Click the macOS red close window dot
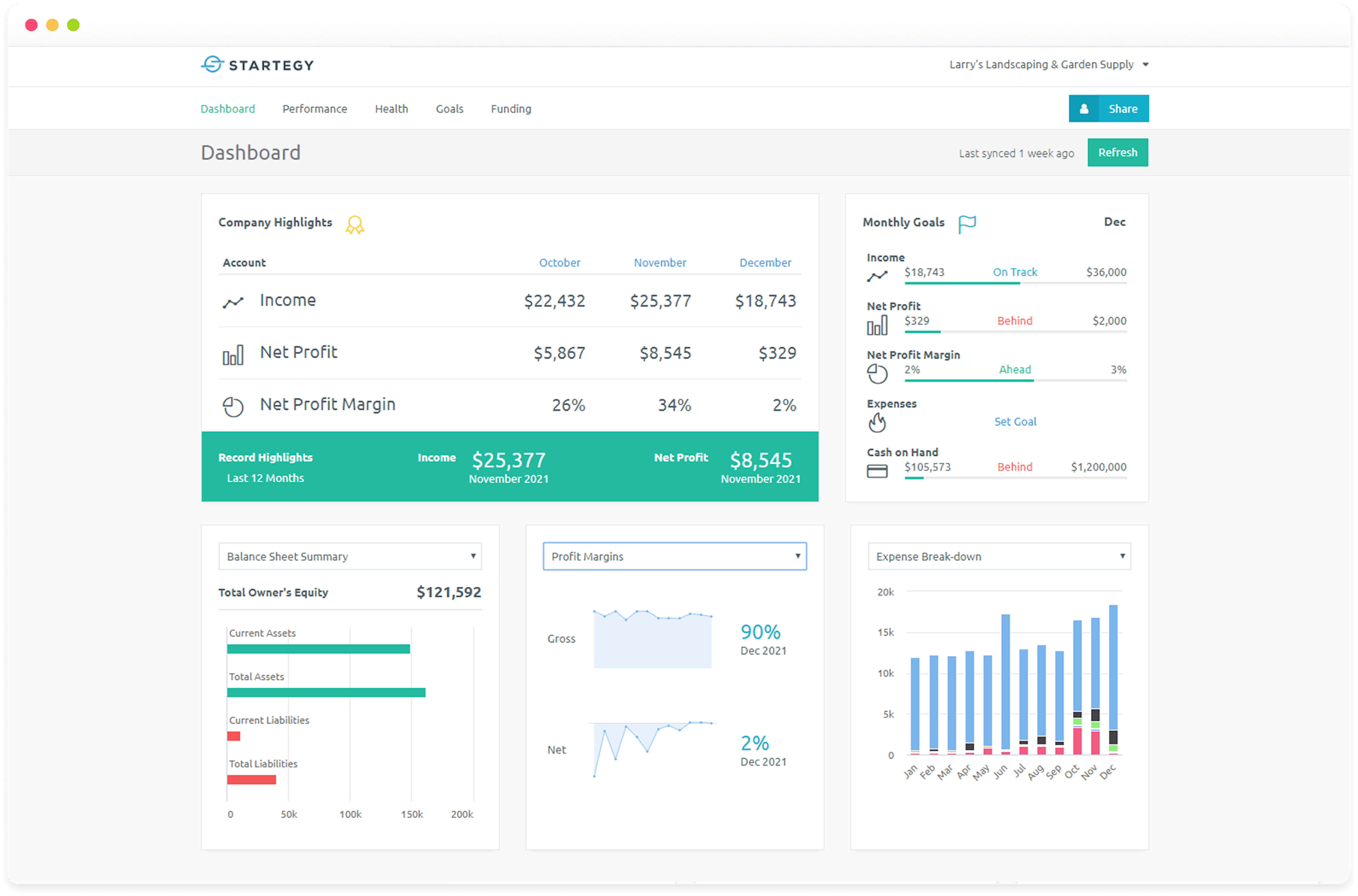 coord(31,25)
